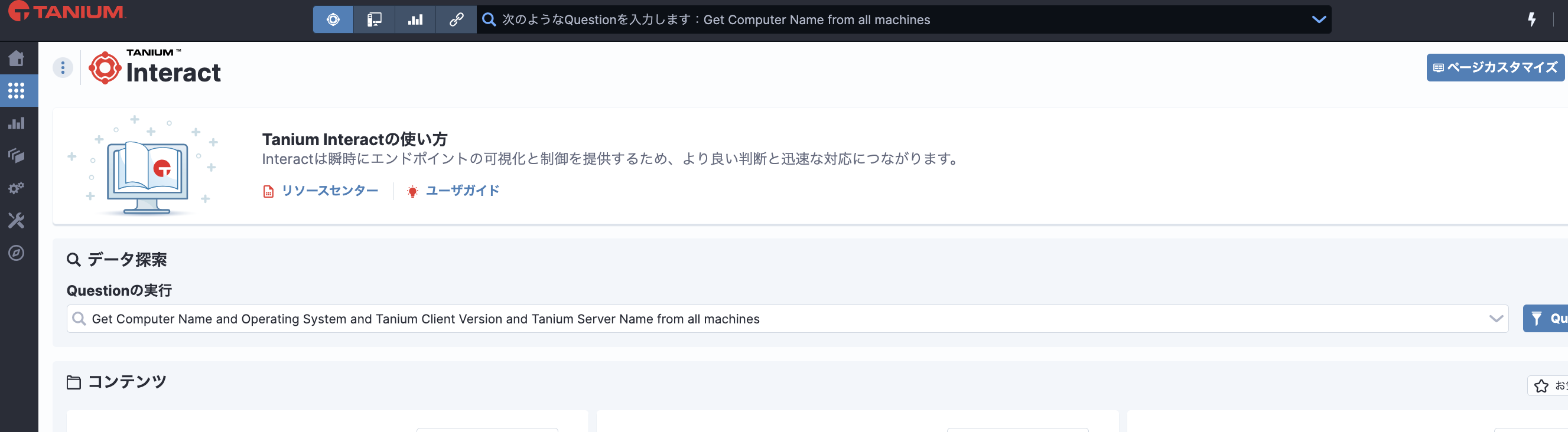Click the Questionの実行 input field
The height and width of the screenshot is (432, 1568).
tap(787, 319)
